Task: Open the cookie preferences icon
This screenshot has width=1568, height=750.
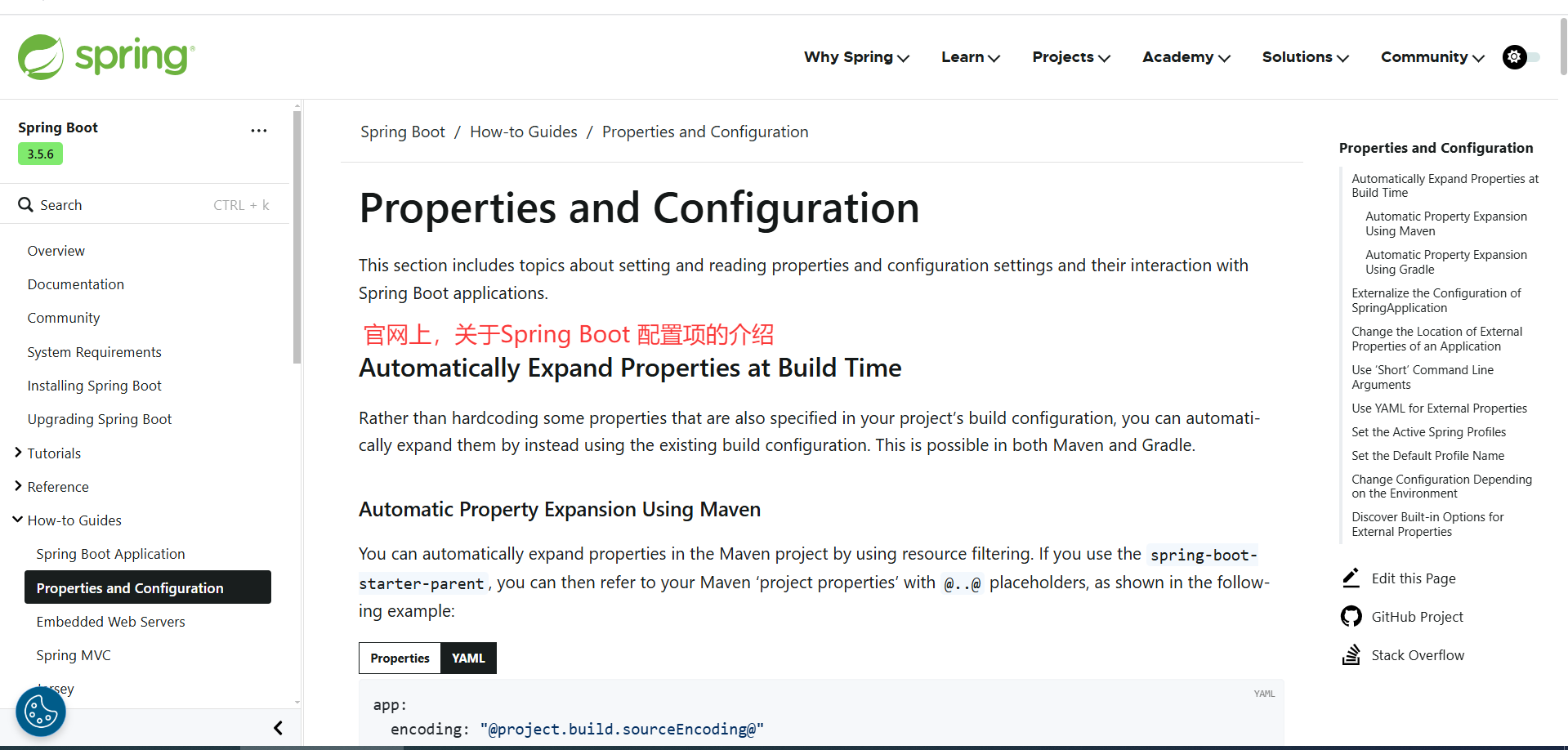Action: (41, 712)
